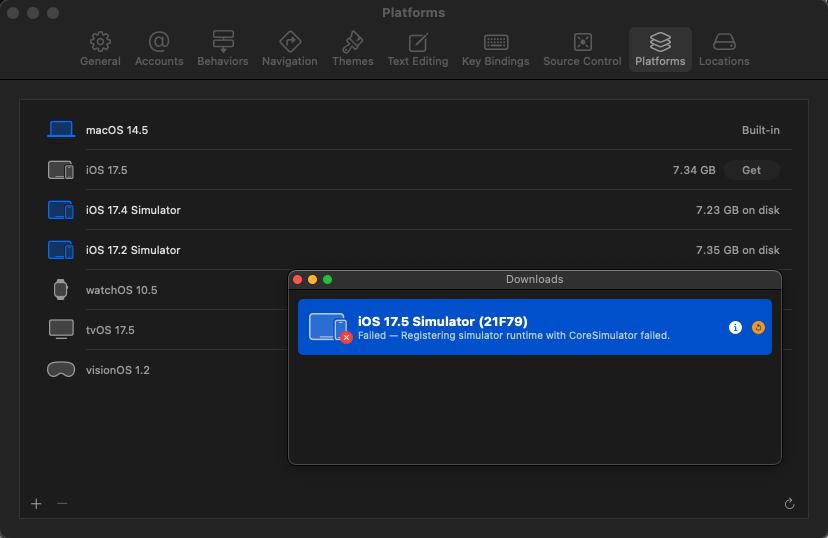Click the 7.35 GB on disk label
Viewport: 828px width, 538px height.
tap(738, 250)
